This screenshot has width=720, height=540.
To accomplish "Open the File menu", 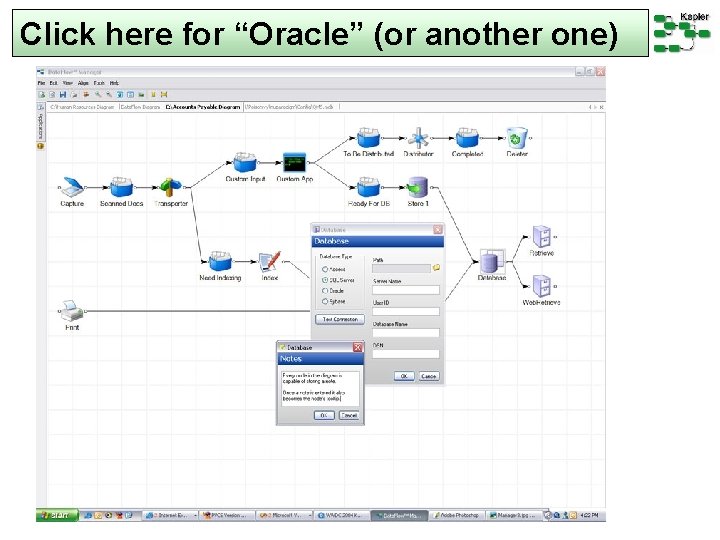I will click(x=41, y=83).
